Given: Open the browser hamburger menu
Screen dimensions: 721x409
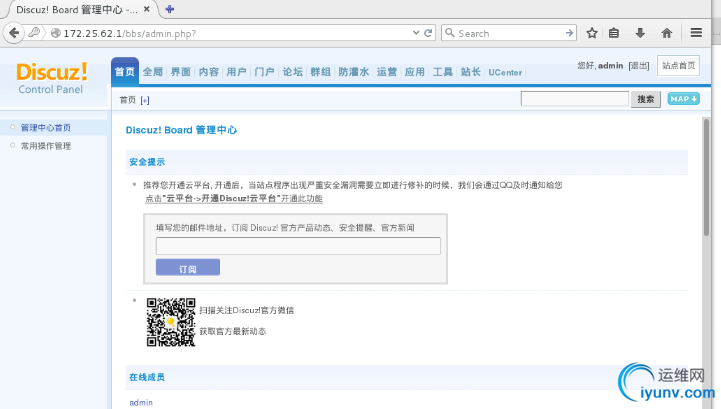Looking at the screenshot, I should tap(696, 33).
